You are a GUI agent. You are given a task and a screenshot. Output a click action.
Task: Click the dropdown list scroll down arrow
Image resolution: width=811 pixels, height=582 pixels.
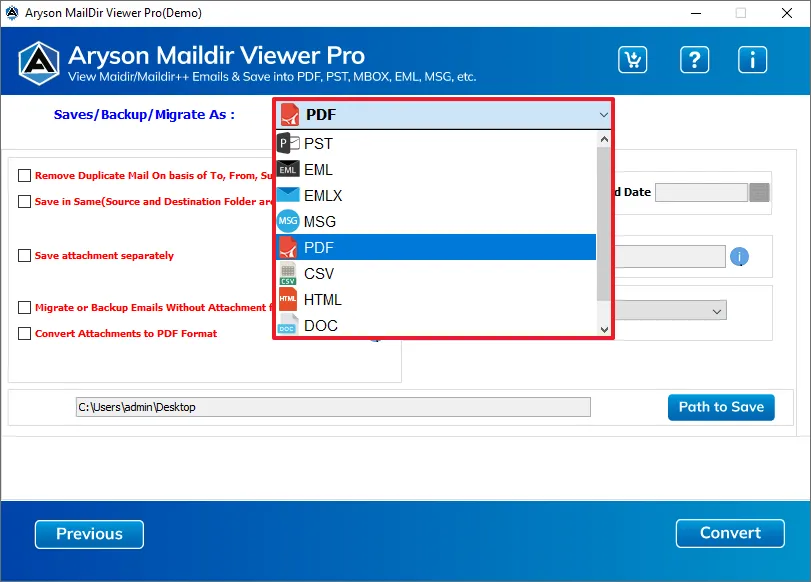(604, 330)
